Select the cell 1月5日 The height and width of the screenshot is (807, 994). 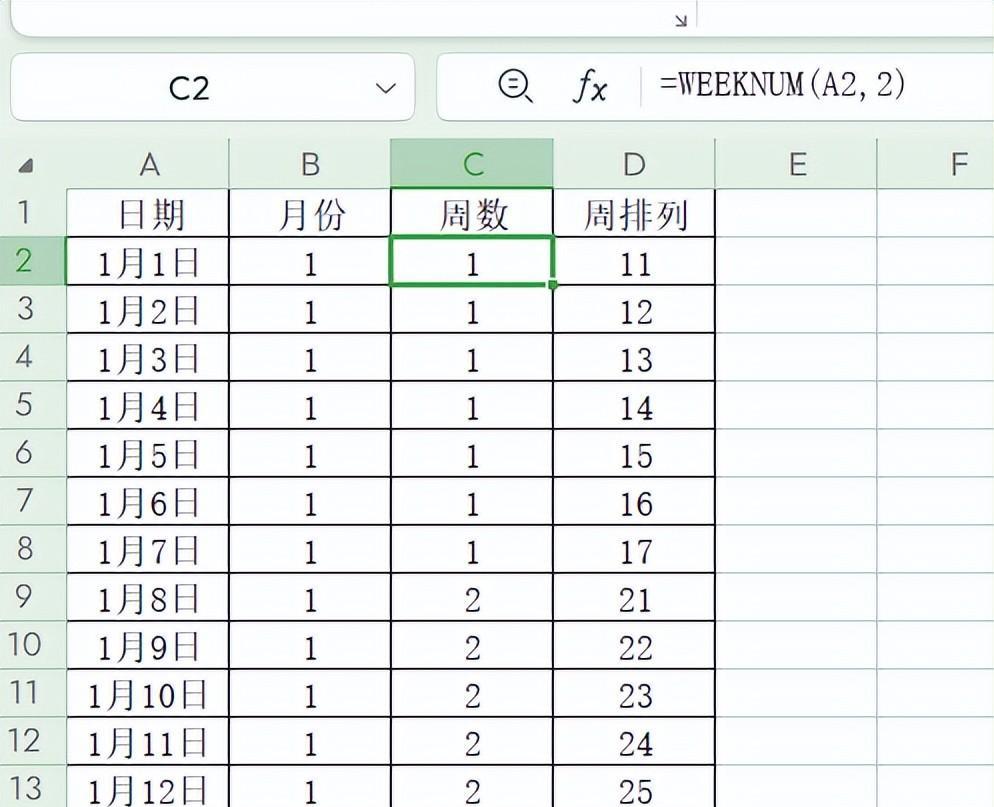pyautogui.click(x=148, y=453)
